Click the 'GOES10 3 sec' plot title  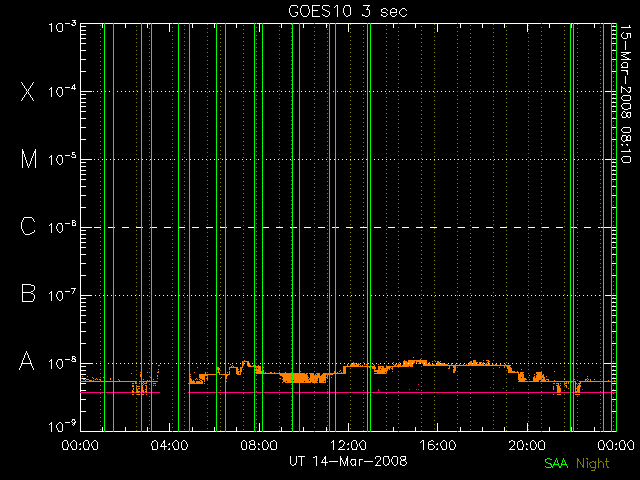click(x=348, y=11)
